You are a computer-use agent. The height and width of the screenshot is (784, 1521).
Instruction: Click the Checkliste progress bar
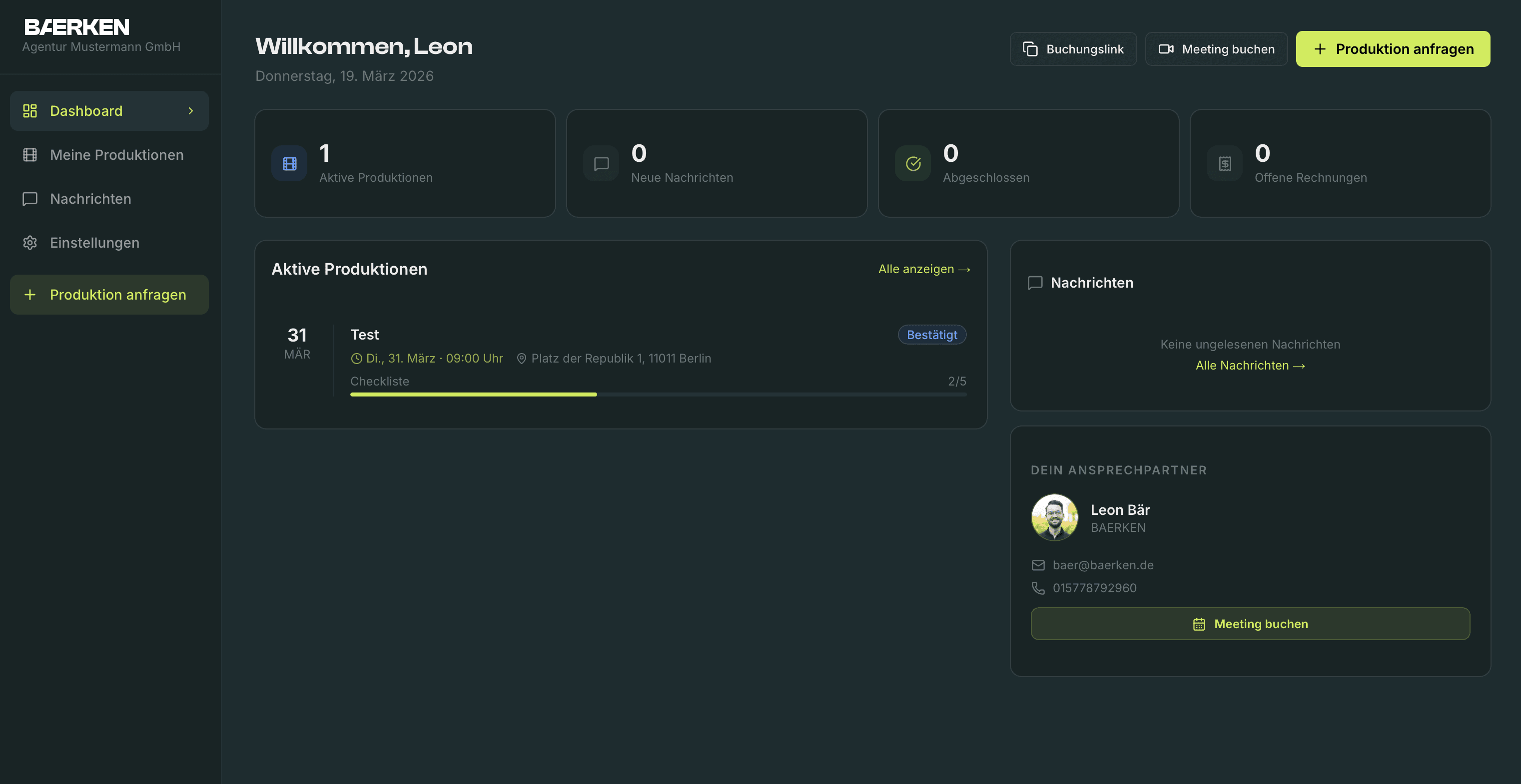pos(658,394)
